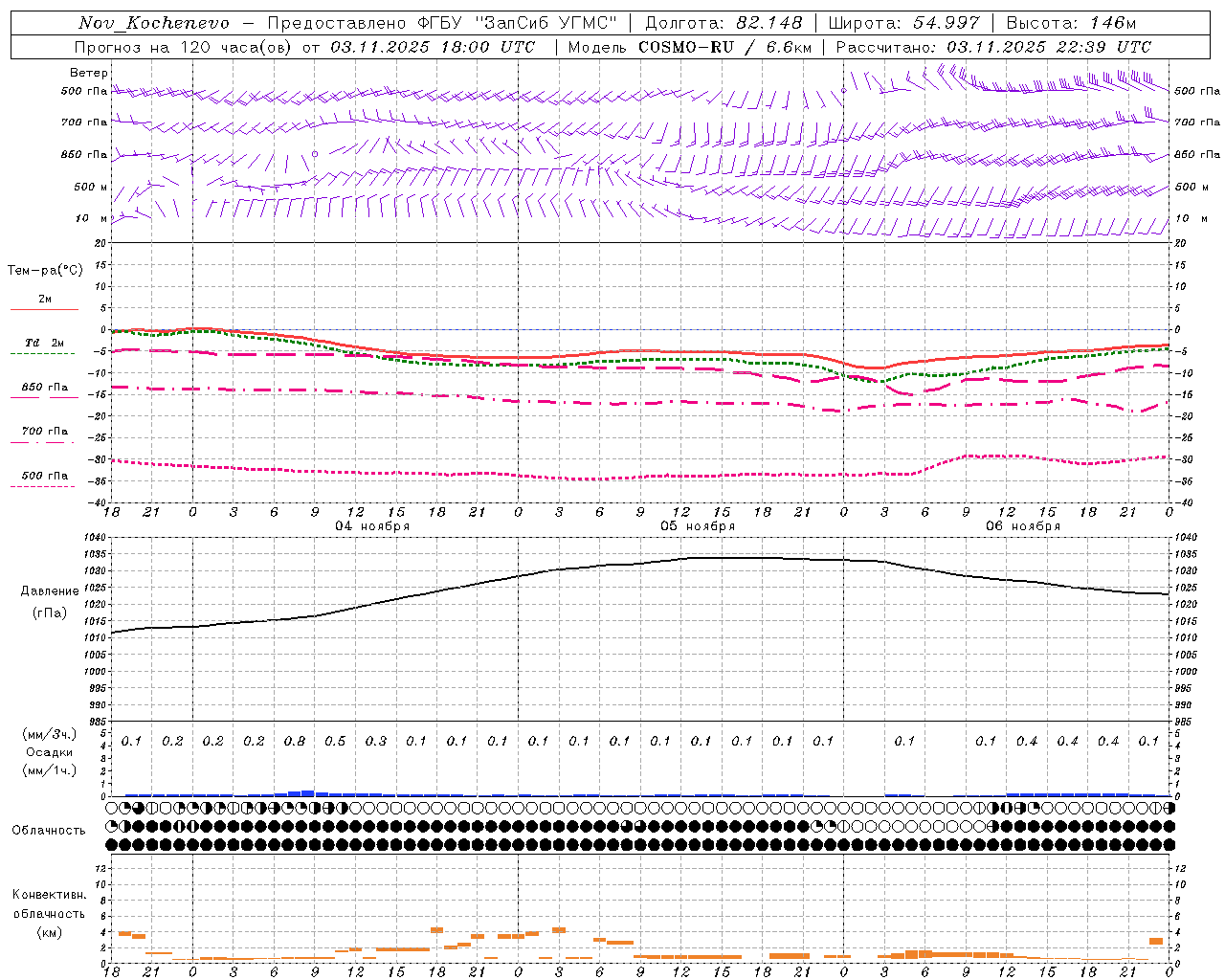
Task: Click the station name Nov_Kochenevo
Action: click(x=154, y=23)
